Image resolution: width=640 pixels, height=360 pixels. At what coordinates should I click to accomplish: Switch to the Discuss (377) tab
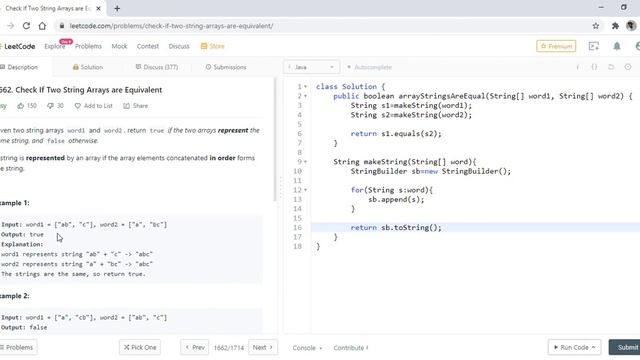pos(157,67)
